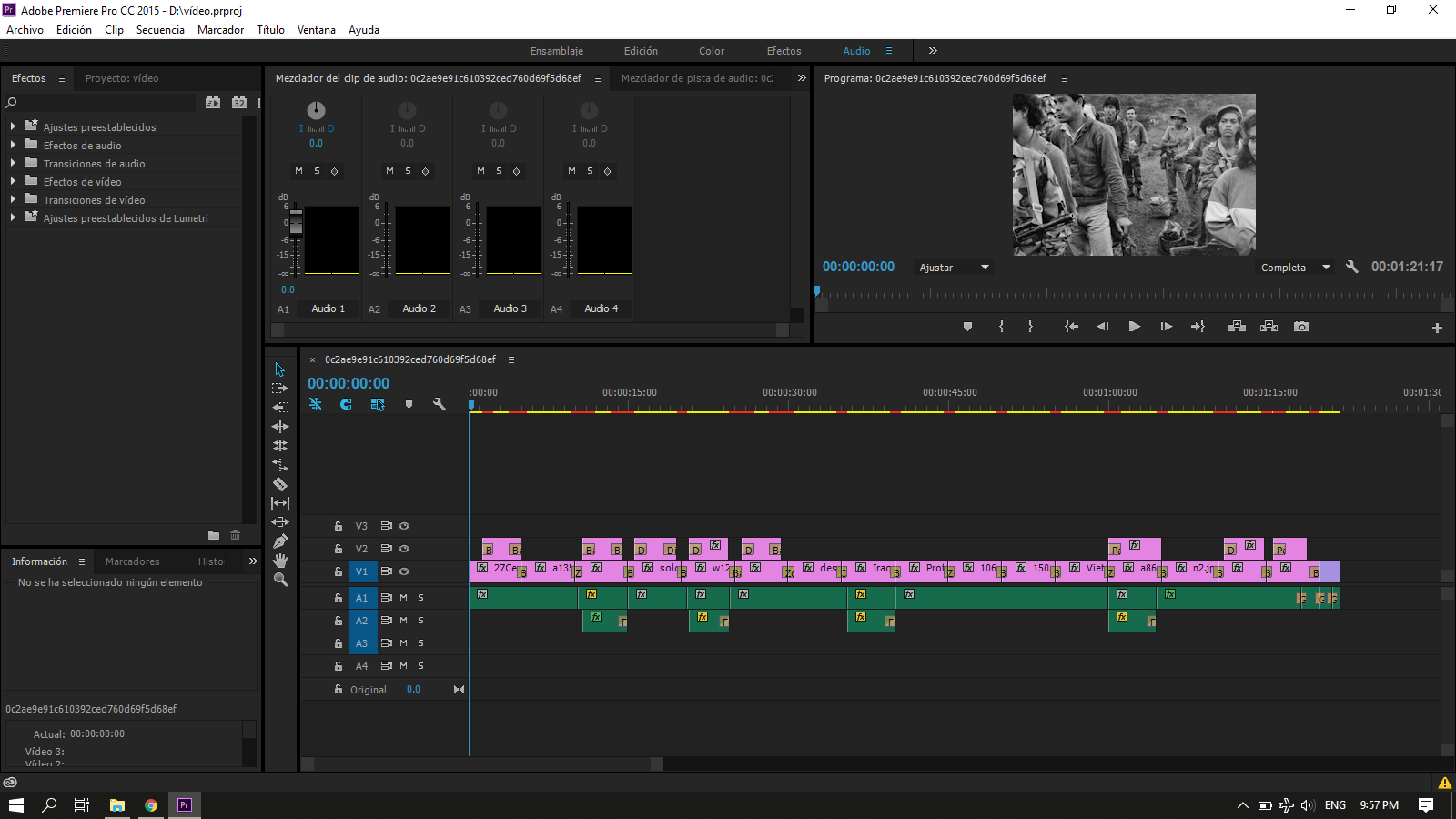This screenshot has width=1456, height=819.
Task: Toggle Snap magnet in timeline
Action: tap(346, 404)
